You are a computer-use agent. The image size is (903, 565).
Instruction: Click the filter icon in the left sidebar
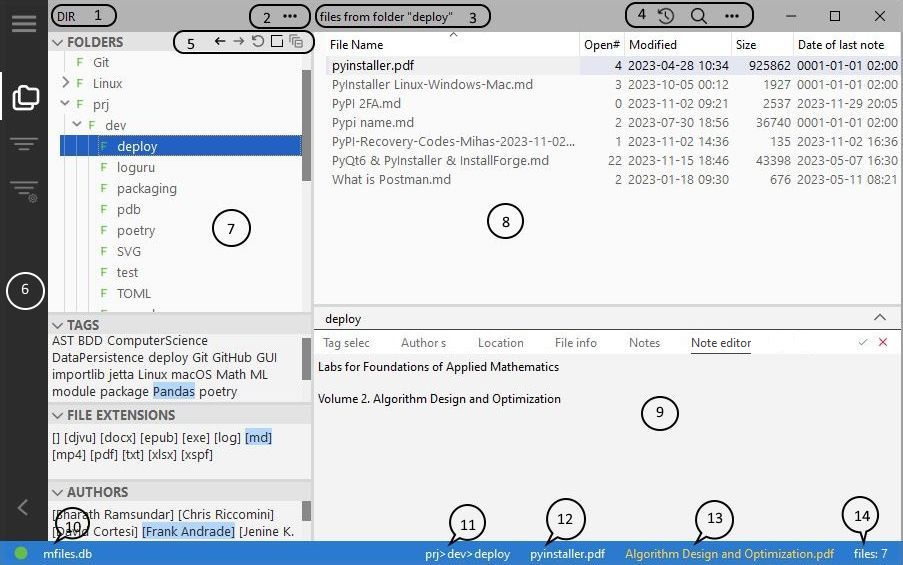click(24, 143)
